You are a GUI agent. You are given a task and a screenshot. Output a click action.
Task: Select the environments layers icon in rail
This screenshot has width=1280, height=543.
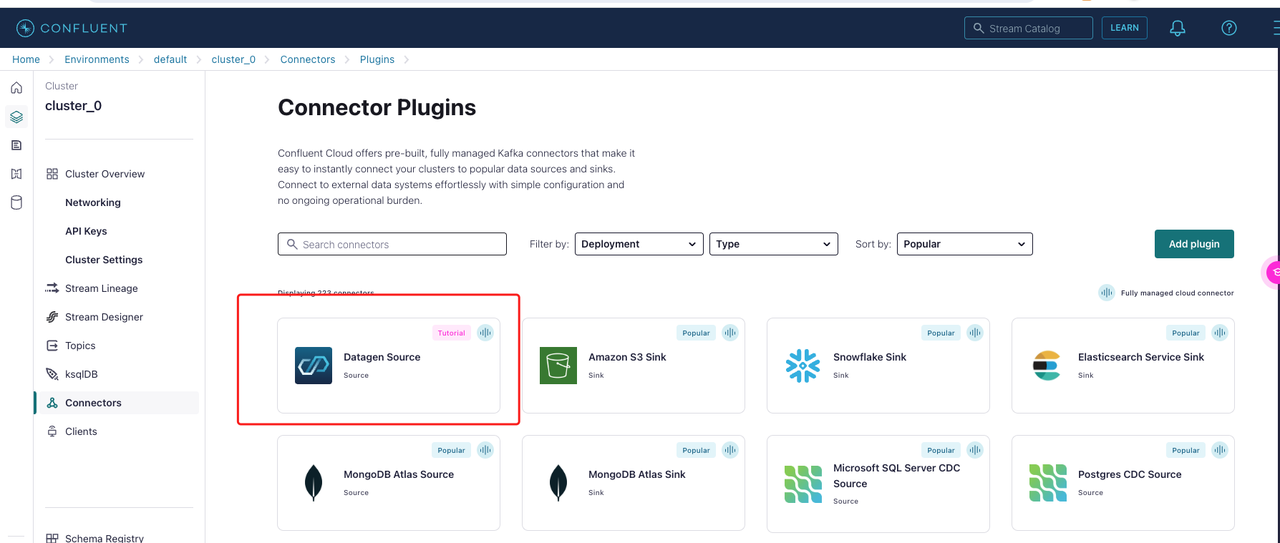[x=16, y=117]
